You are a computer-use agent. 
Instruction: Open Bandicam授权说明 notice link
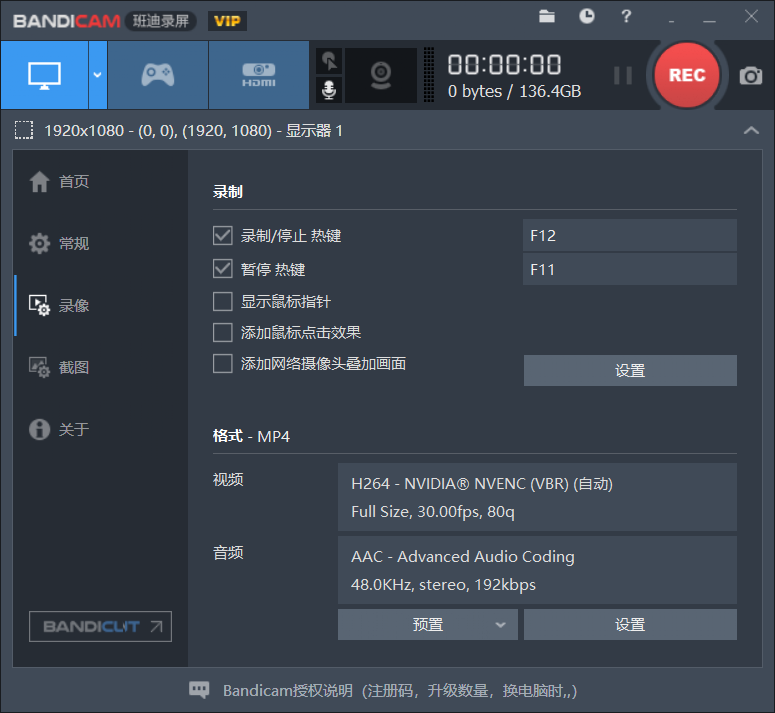coord(400,691)
